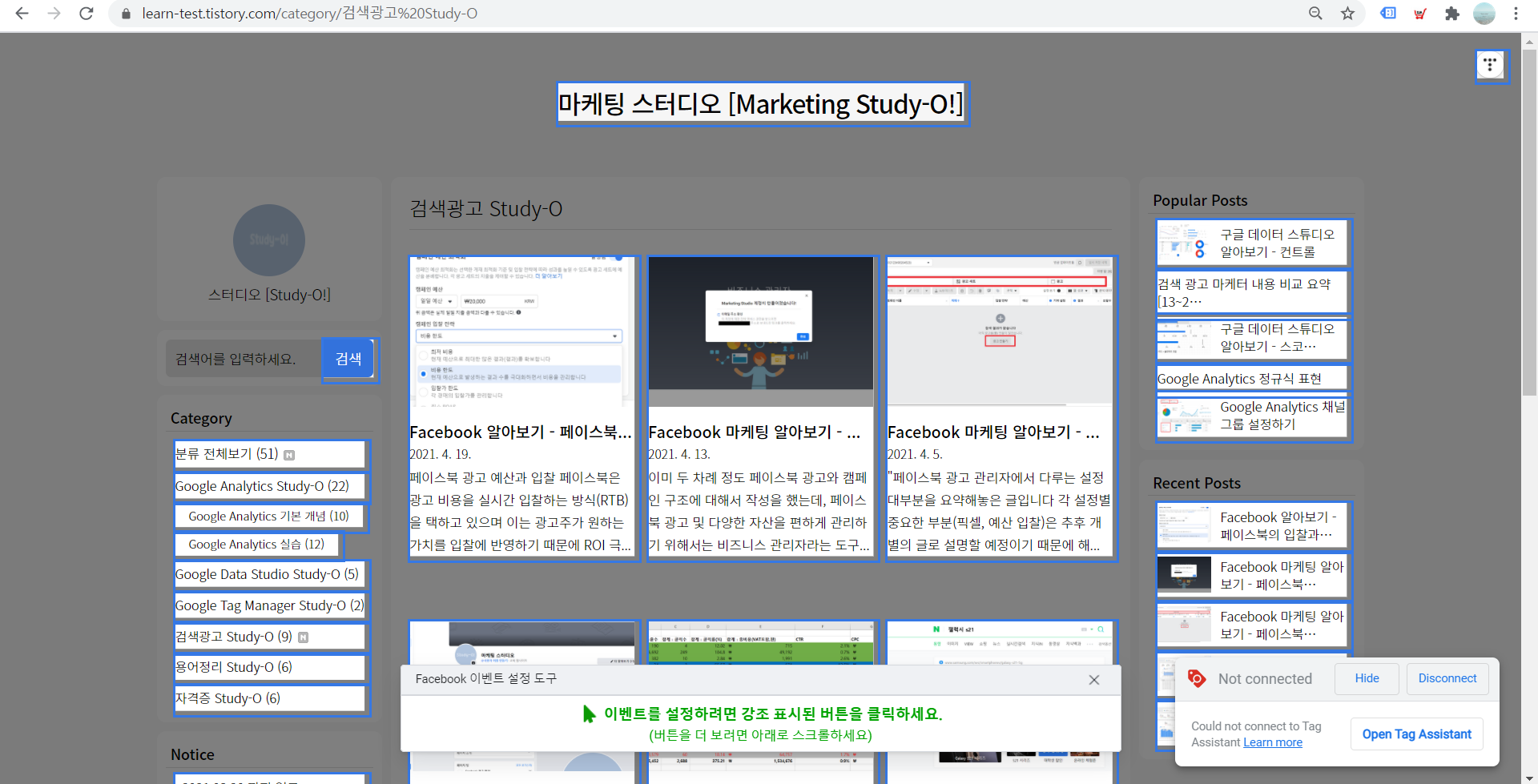Open category 검색광고 Study-O (9)

coord(270,637)
